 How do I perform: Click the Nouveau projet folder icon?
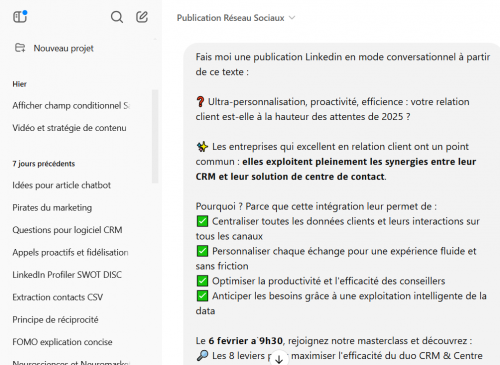point(20,48)
